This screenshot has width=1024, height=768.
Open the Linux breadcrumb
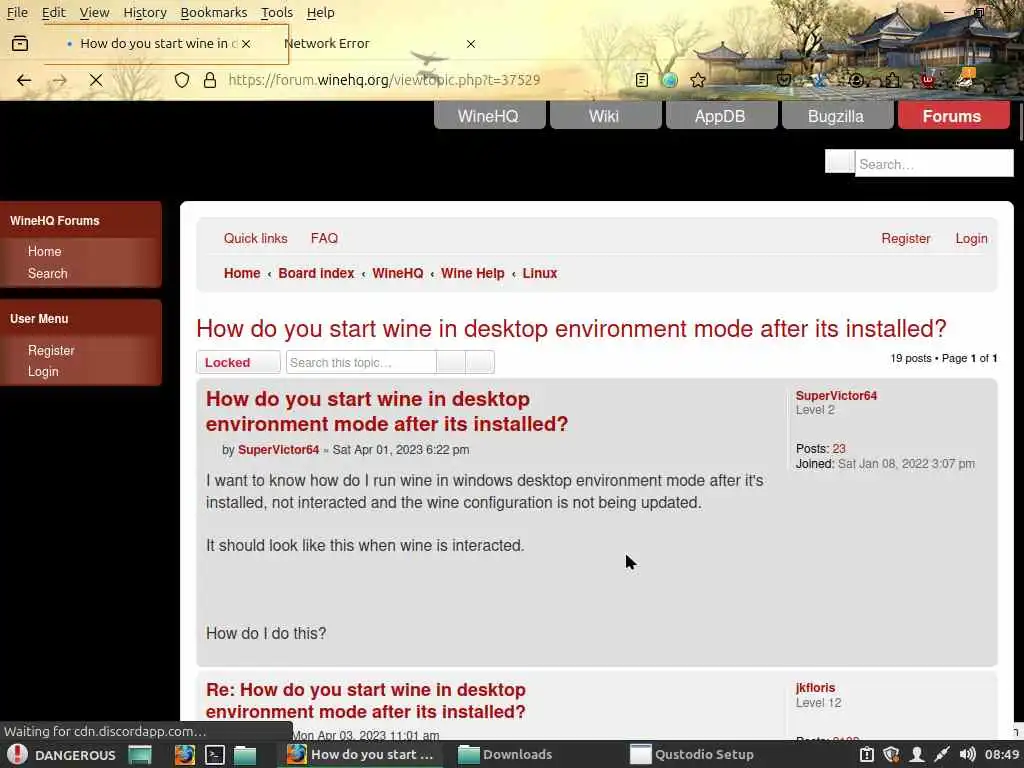pos(540,274)
